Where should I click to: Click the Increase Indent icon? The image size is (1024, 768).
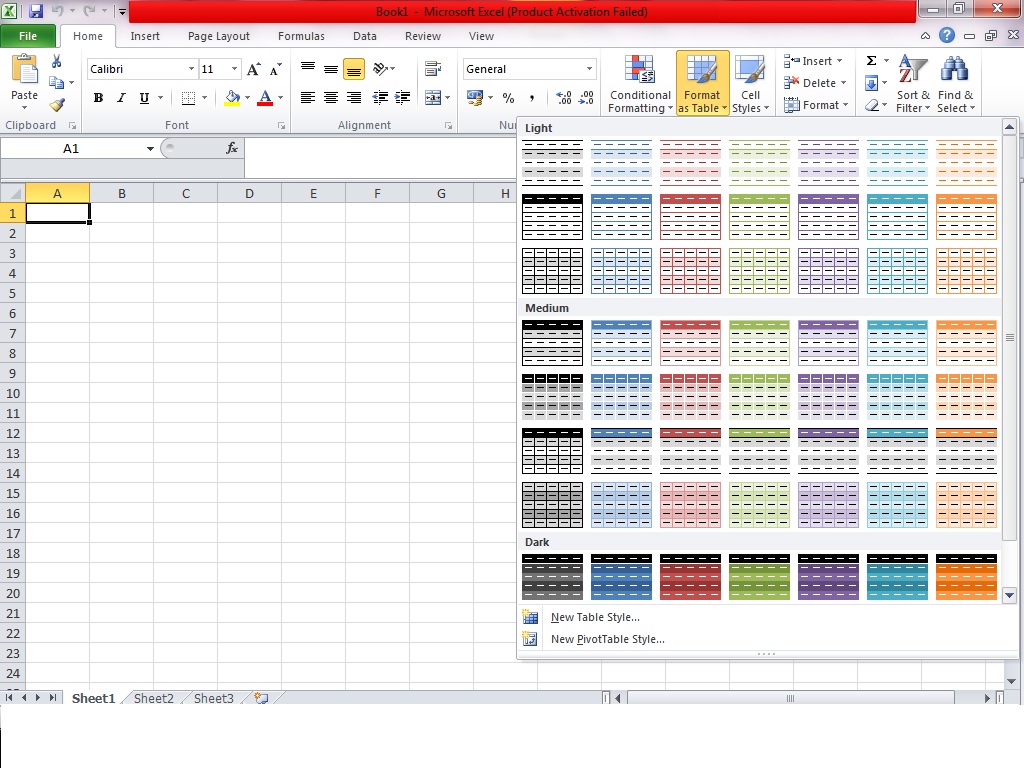402,98
